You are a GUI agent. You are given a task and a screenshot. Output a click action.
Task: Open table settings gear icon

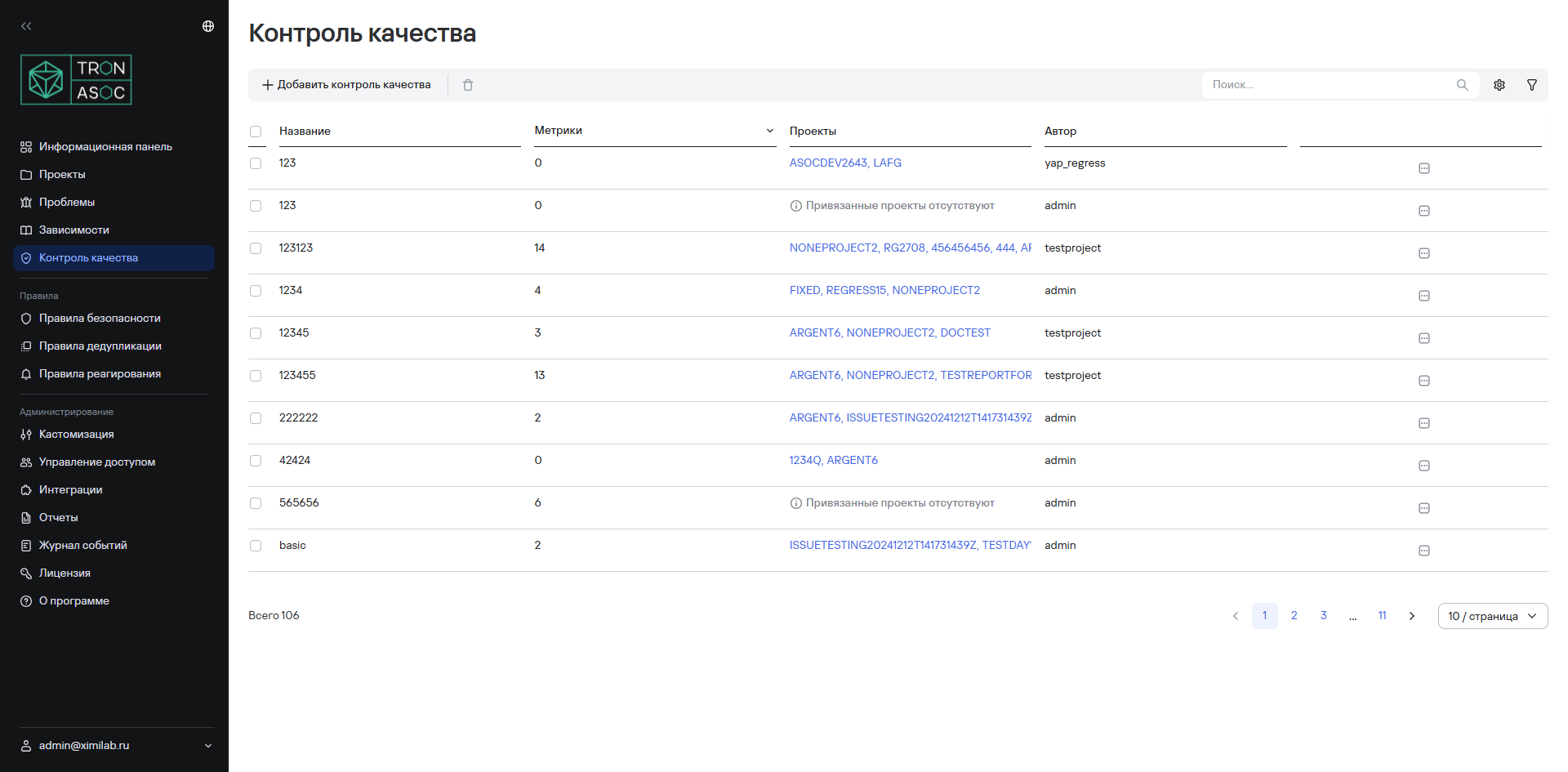point(1499,85)
